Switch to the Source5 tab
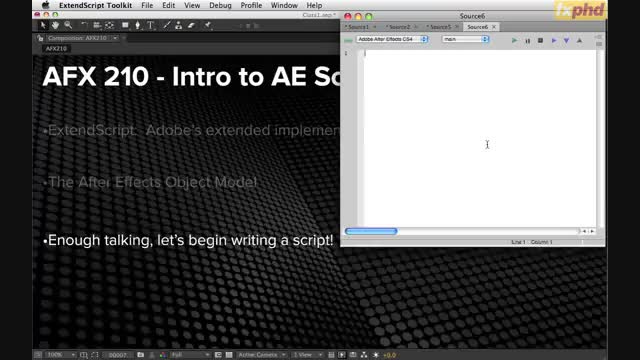The height and width of the screenshot is (360, 640). [440, 27]
